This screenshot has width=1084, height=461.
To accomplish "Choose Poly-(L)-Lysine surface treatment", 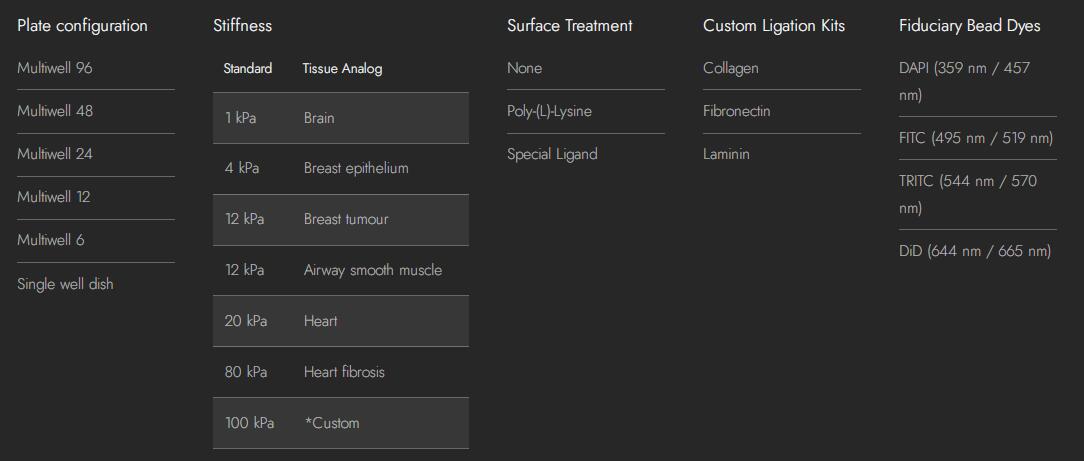I will (x=549, y=111).
